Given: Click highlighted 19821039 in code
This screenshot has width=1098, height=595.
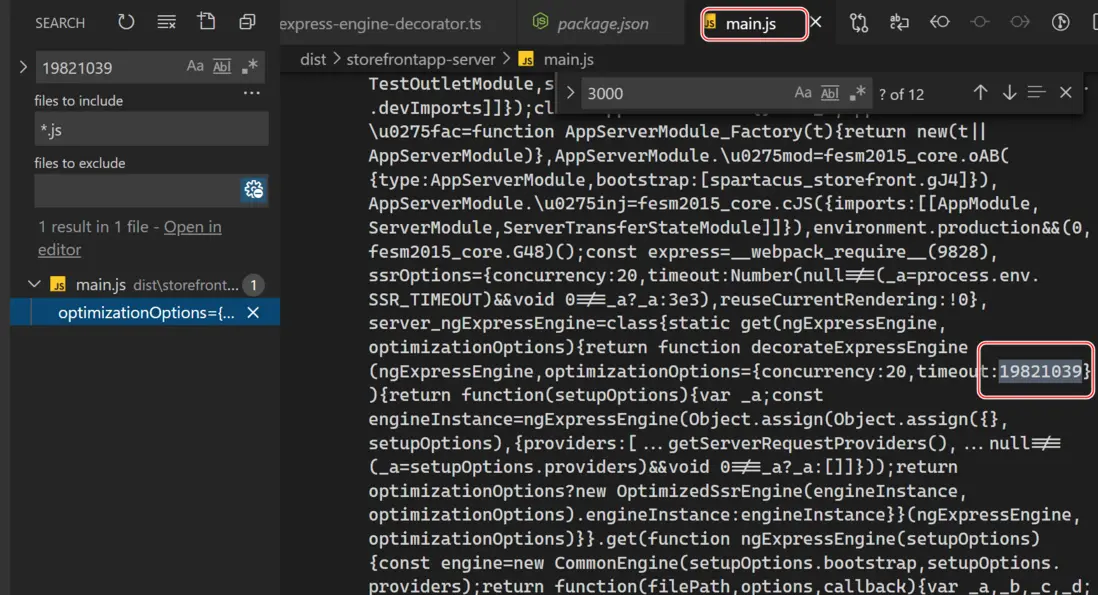Looking at the screenshot, I should [x=1040, y=371].
